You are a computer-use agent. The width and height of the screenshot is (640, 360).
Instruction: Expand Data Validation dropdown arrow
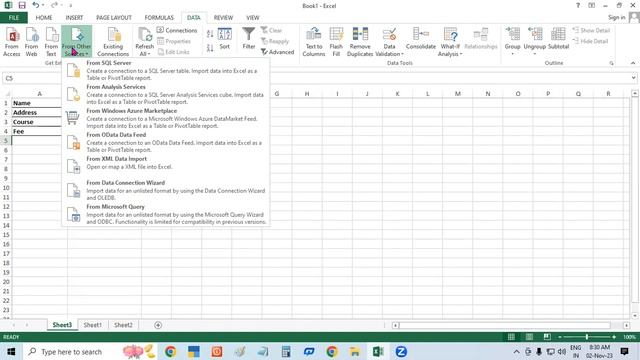(x=402, y=54)
